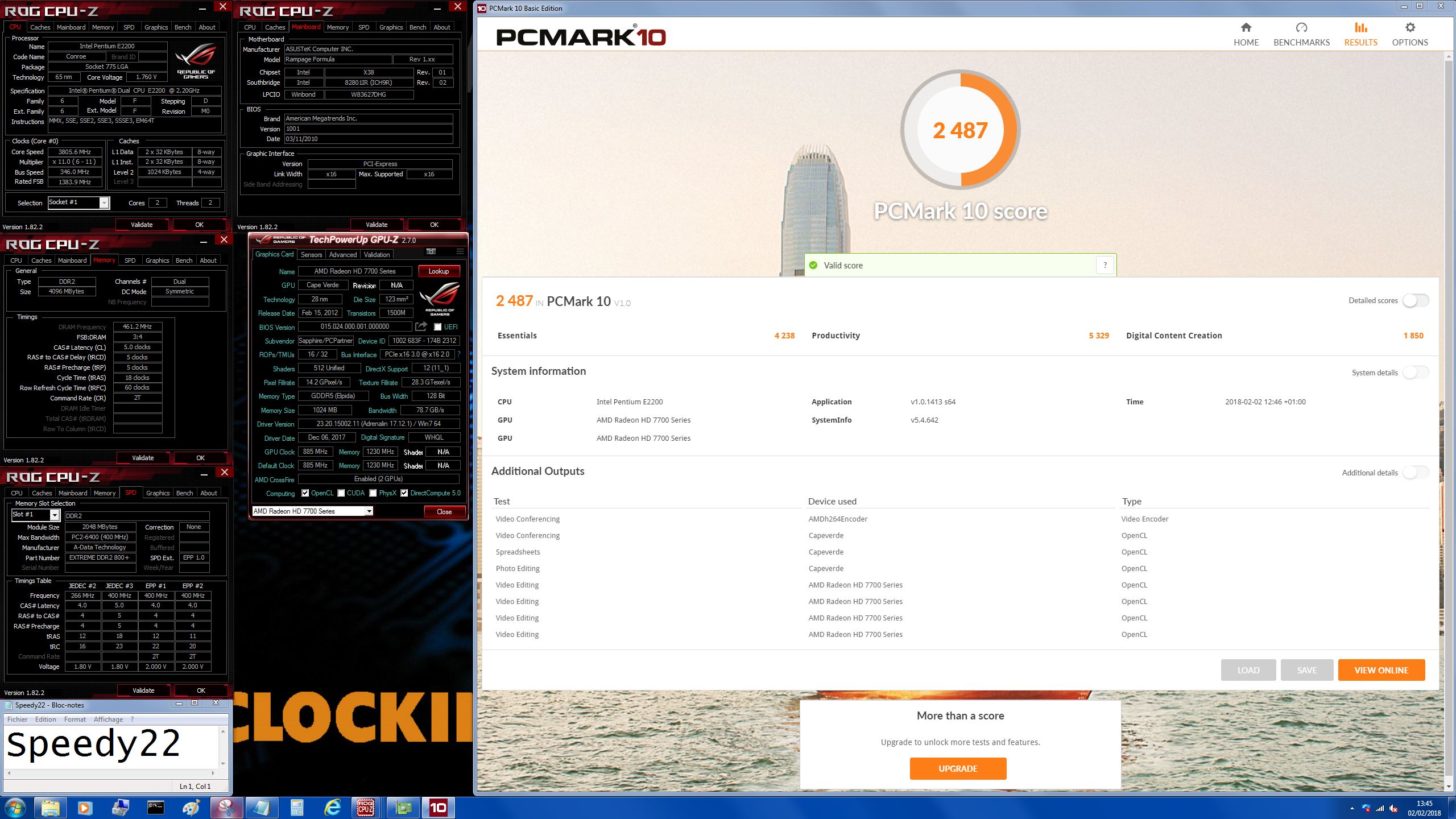This screenshot has width=1456, height=819.
Task: Click the valid score help question mark
Action: point(1105,265)
